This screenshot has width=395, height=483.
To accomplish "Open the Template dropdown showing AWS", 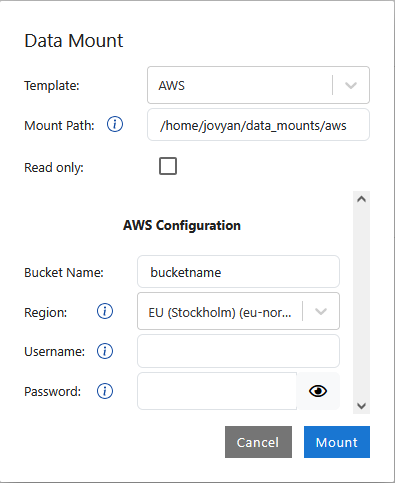I will [258, 85].
